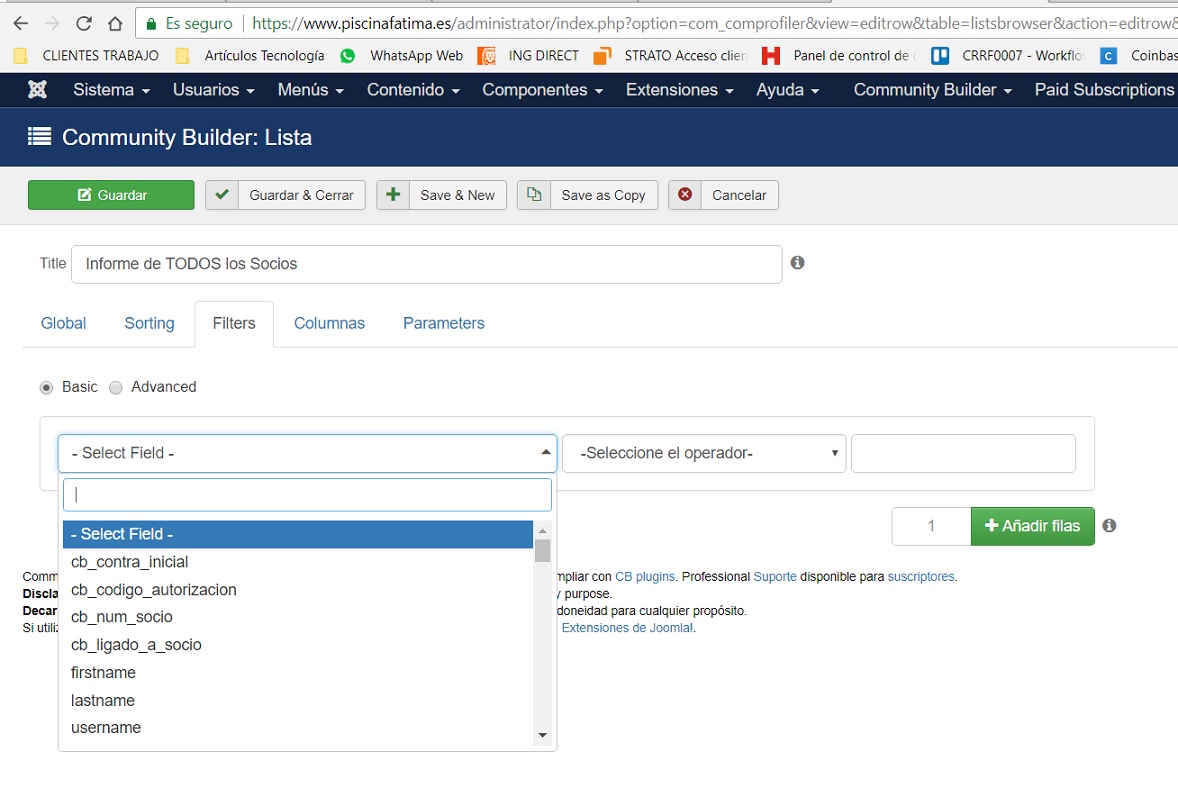The width and height of the screenshot is (1178, 797).
Task: Click the checkmark icon of Guardar & Cerrar
Action: pos(222,195)
